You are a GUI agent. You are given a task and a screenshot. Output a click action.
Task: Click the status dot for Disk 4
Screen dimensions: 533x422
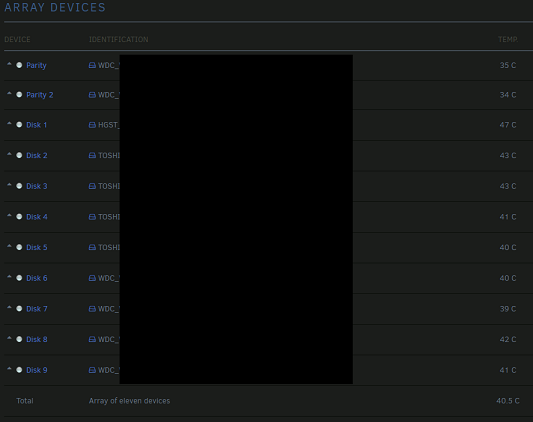[19, 217]
